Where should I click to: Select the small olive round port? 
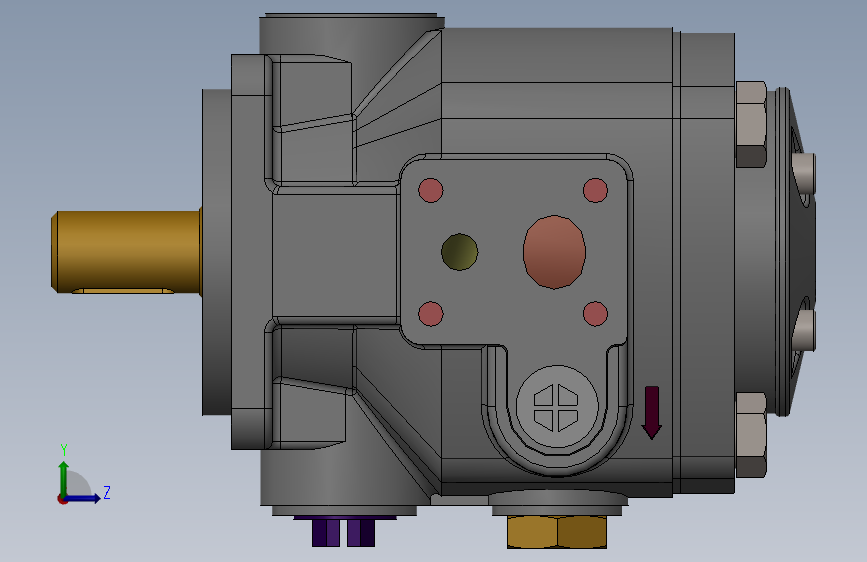pyautogui.click(x=459, y=252)
